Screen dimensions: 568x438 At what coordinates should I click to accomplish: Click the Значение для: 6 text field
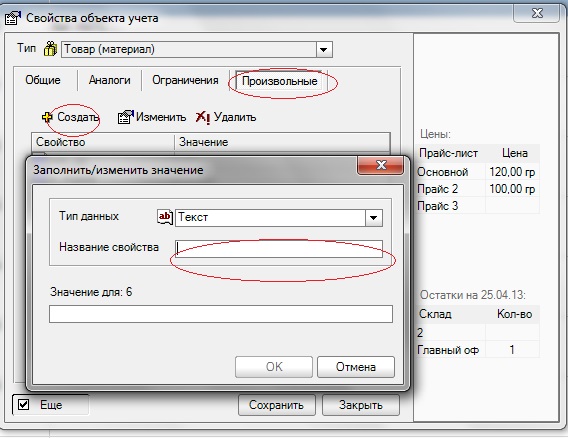[x=221, y=314]
